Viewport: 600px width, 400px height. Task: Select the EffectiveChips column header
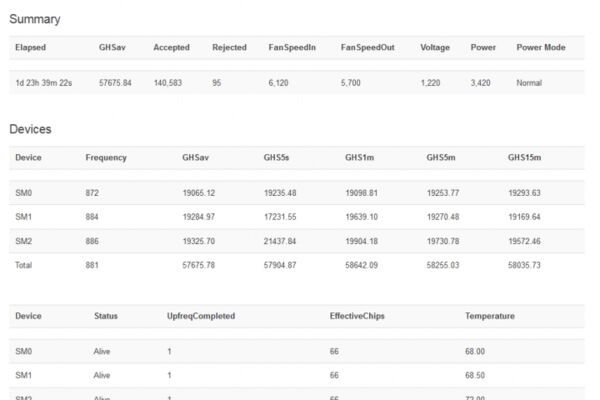click(x=357, y=316)
